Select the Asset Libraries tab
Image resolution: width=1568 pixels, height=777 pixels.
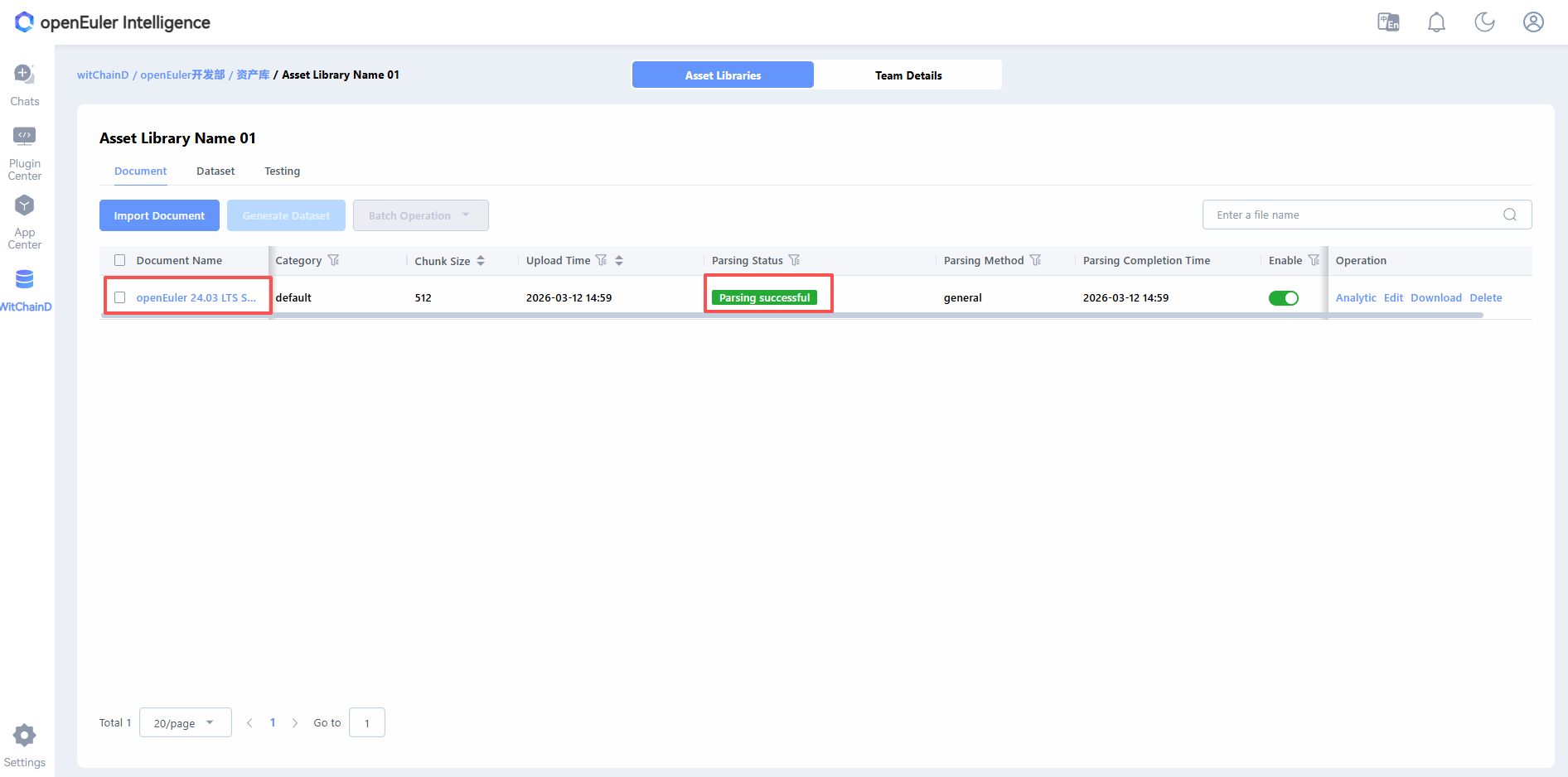click(x=723, y=75)
